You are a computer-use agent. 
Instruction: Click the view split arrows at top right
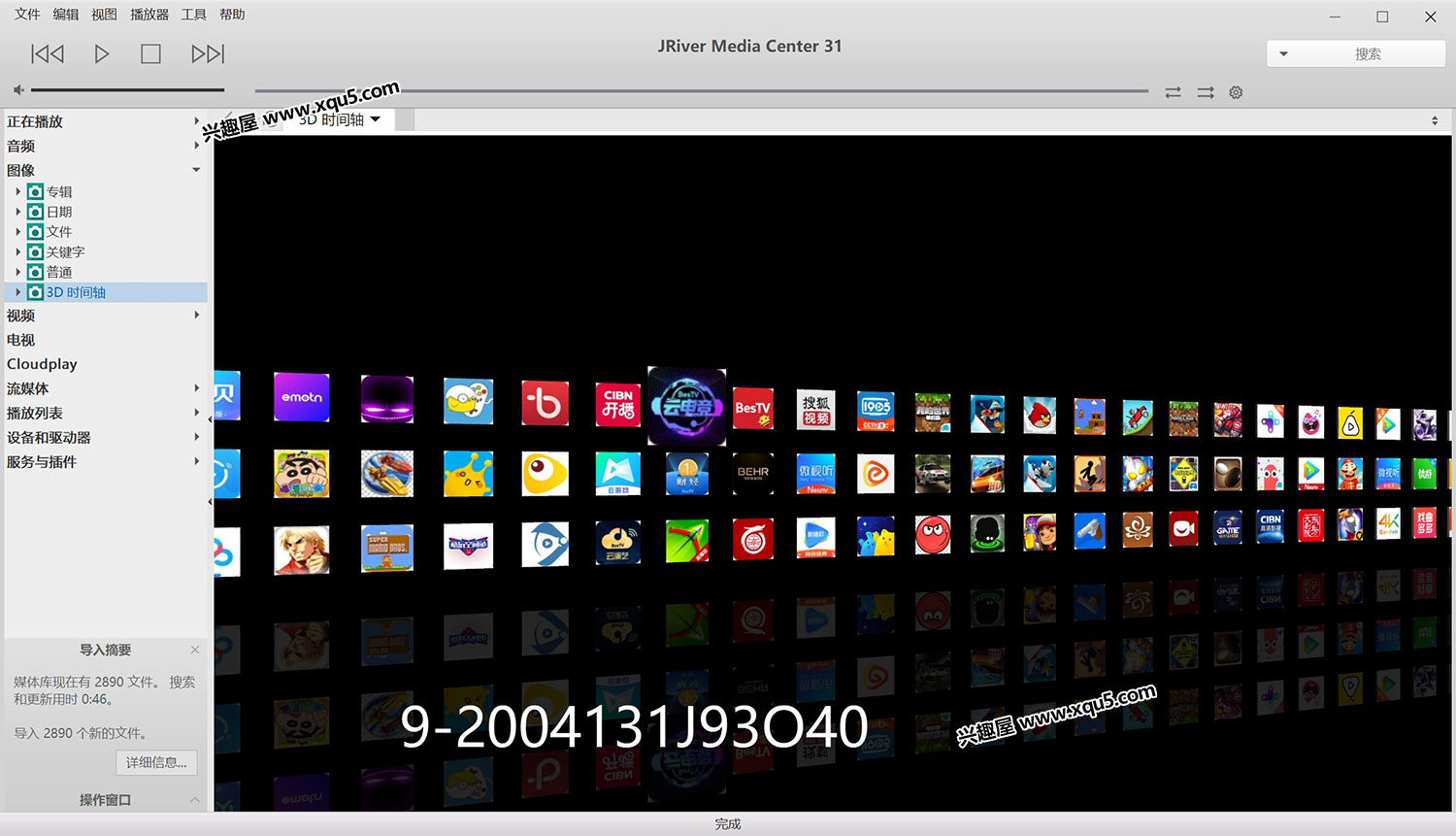click(x=1435, y=120)
